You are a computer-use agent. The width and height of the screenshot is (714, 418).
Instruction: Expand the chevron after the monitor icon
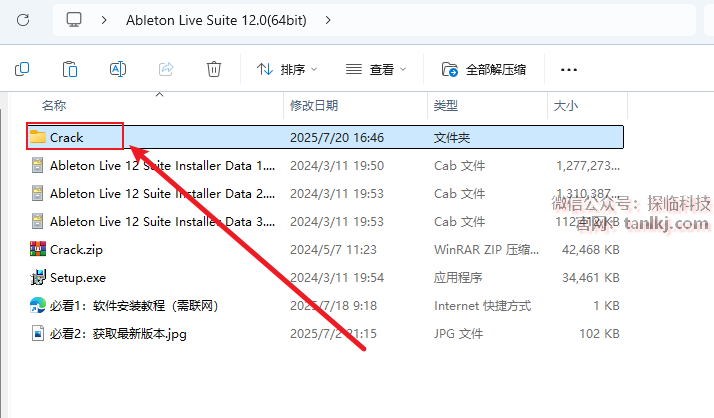click(104, 19)
